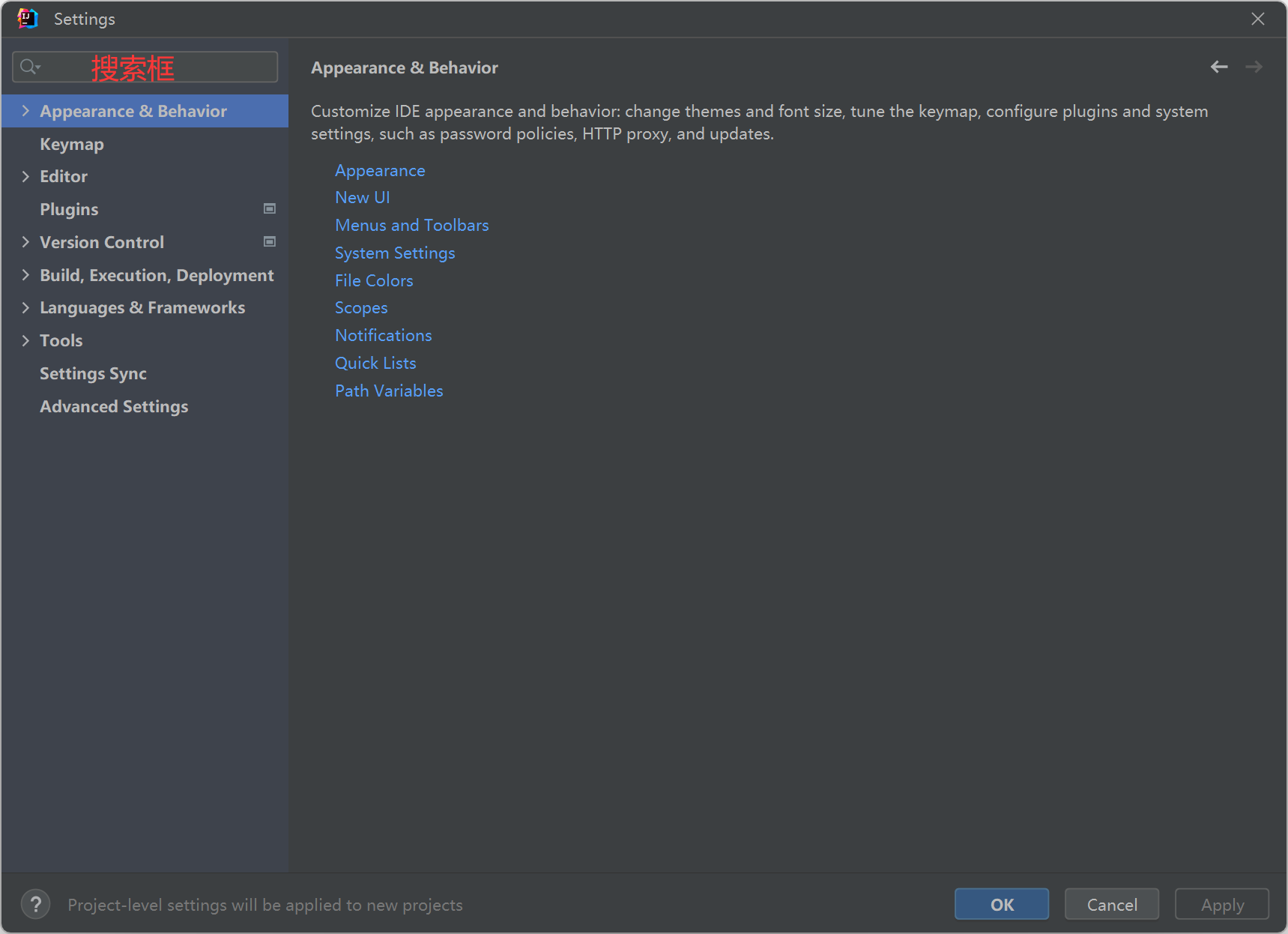This screenshot has height=934, width=1288.
Task: Expand Build, Execution, Deployment chevron
Action: (25, 274)
